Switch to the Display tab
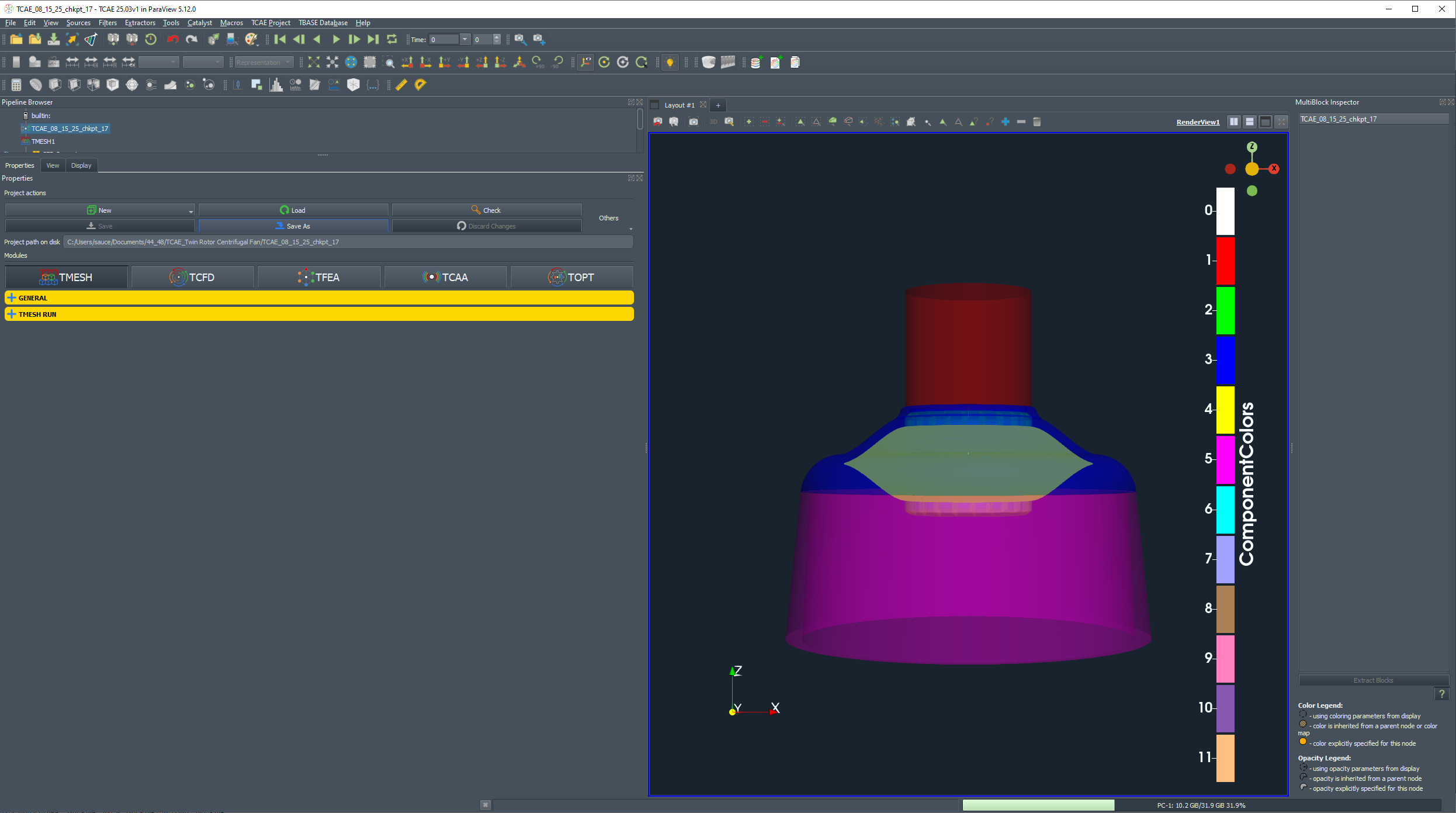Screen dimensions: 1456x813 (x=81, y=165)
